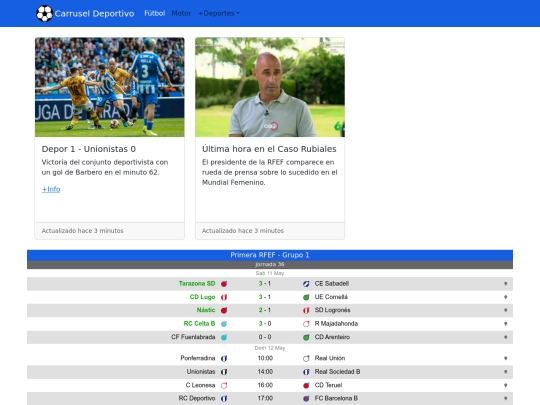The width and height of the screenshot is (540, 405).
Task: Click the RC Celta B team name
Action: [199, 323]
